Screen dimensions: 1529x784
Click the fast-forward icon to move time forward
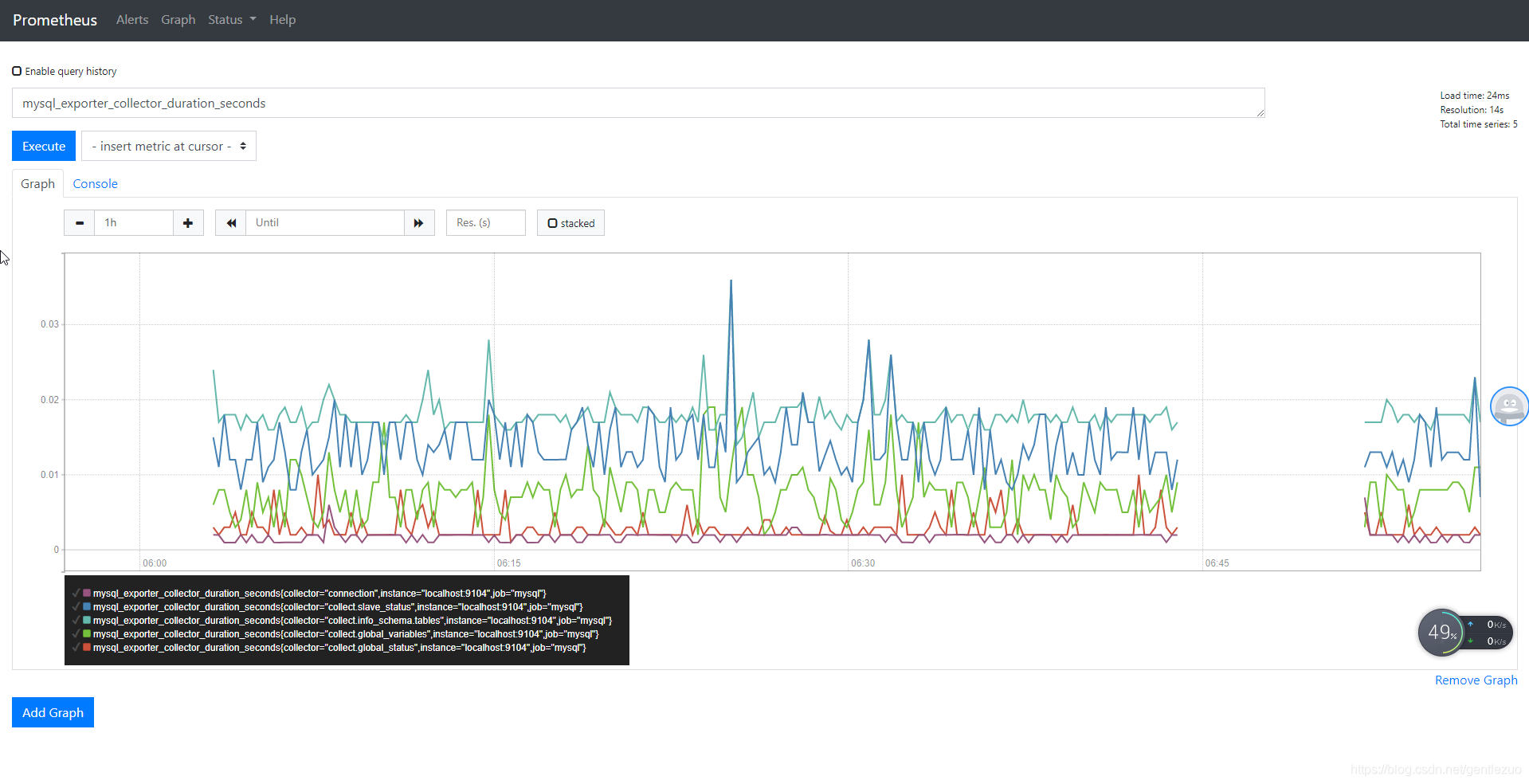click(x=419, y=223)
